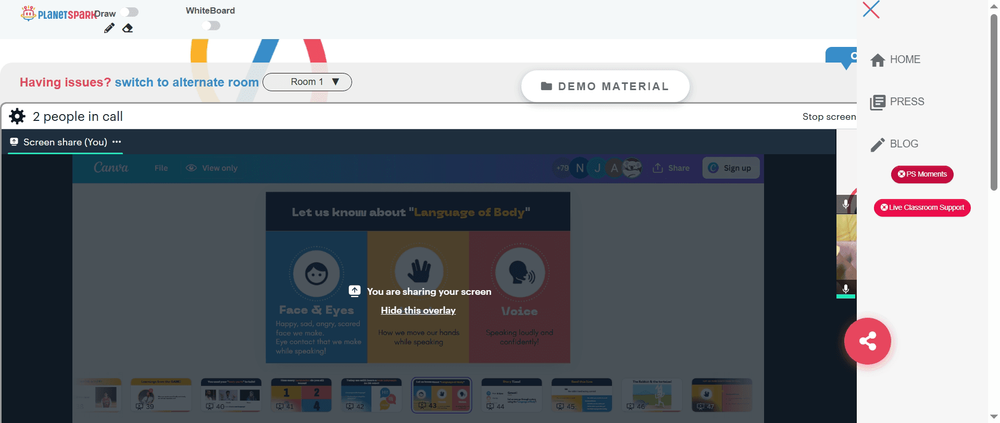
Task: Click the koala collaborator avatar
Action: [631, 168]
